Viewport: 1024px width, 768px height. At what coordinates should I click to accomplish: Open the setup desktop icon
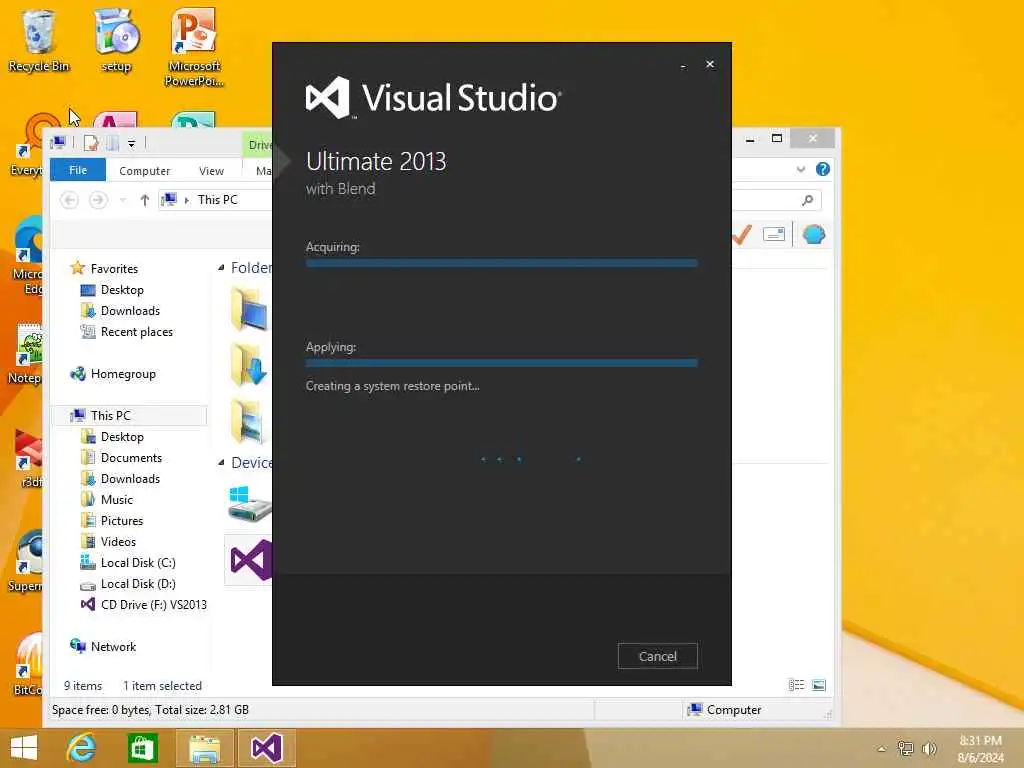pyautogui.click(x=116, y=40)
